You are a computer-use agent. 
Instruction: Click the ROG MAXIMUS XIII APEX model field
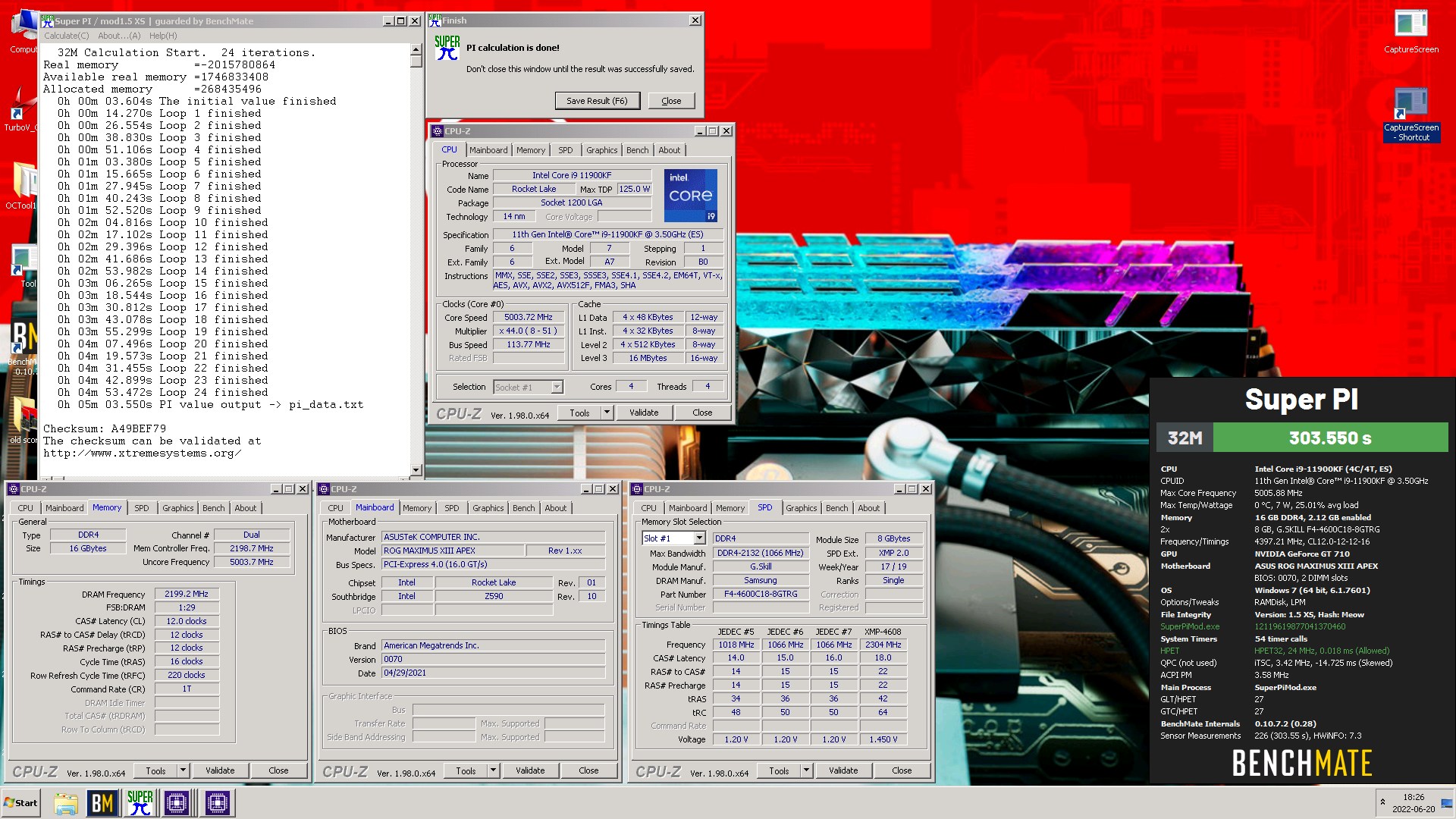(x=452, y=551)
